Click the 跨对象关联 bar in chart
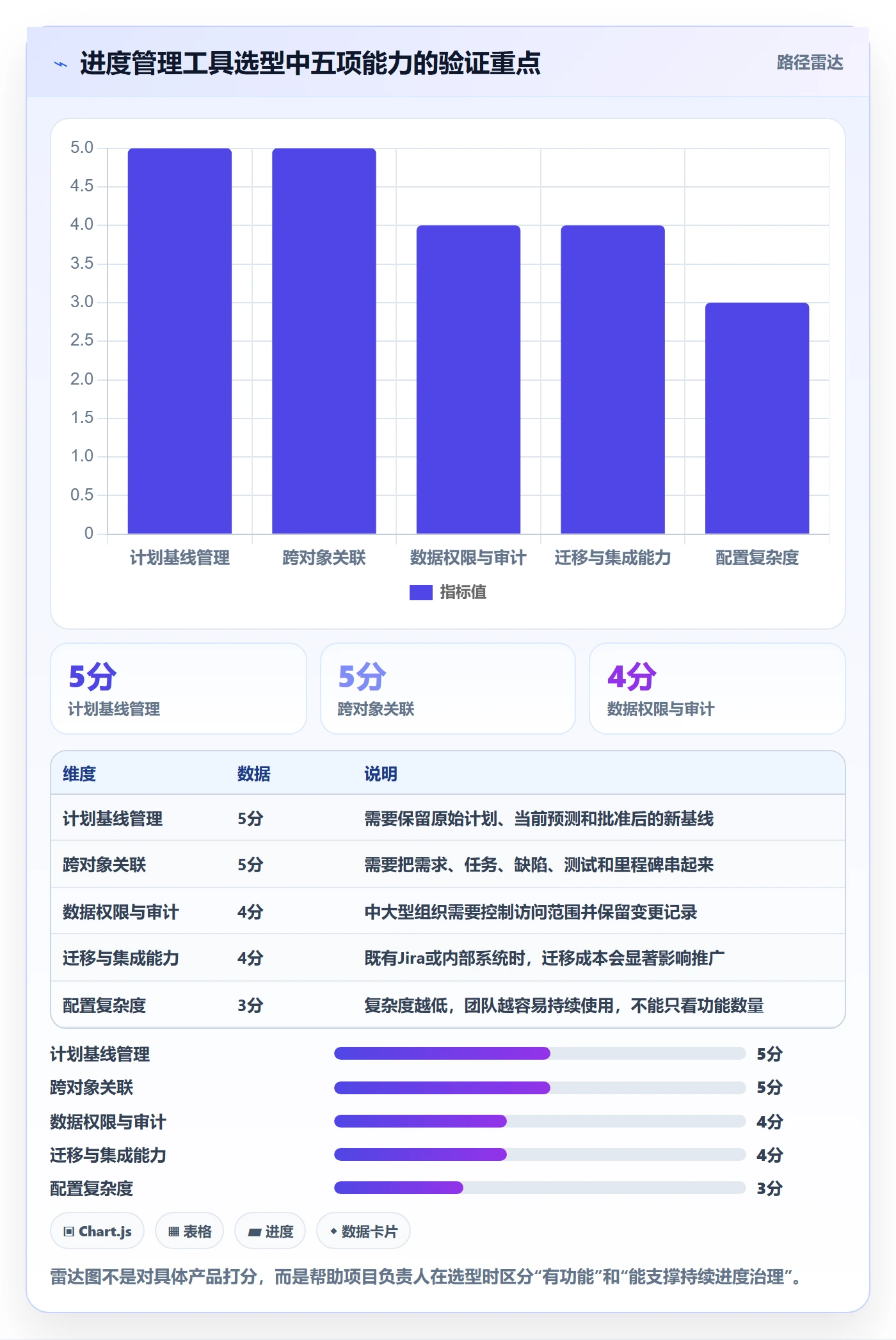This screenshot has height=1340, width=896. (324, 340)
